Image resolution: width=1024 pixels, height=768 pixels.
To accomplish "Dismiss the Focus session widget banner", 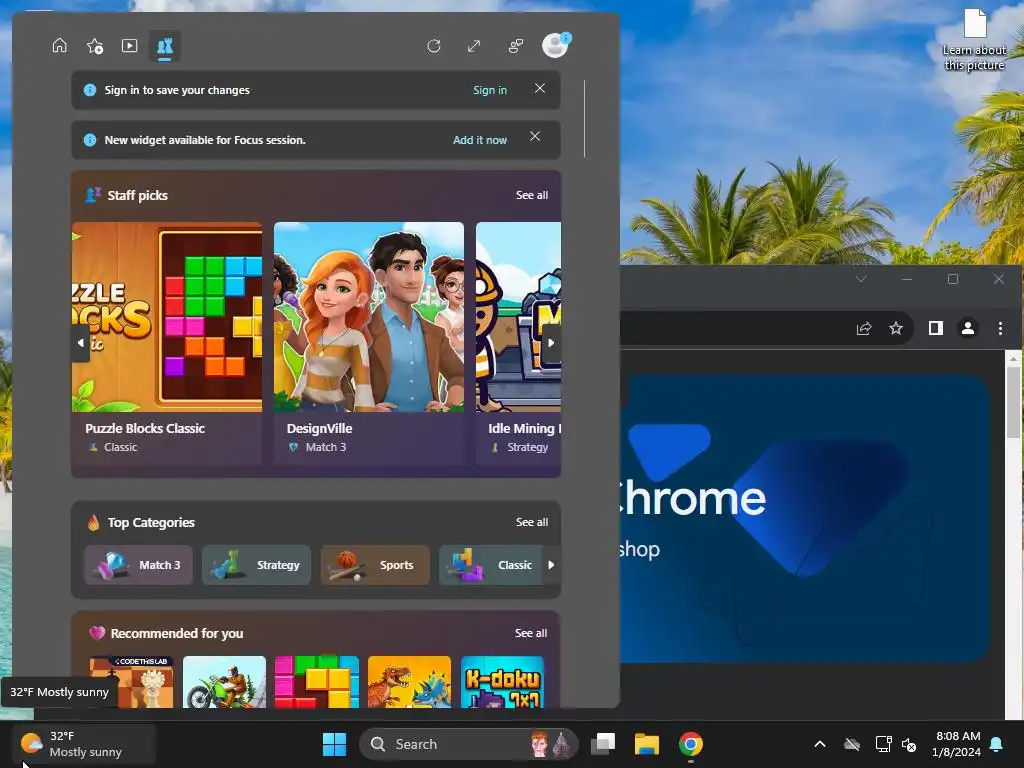I will (x=535, y=136).
